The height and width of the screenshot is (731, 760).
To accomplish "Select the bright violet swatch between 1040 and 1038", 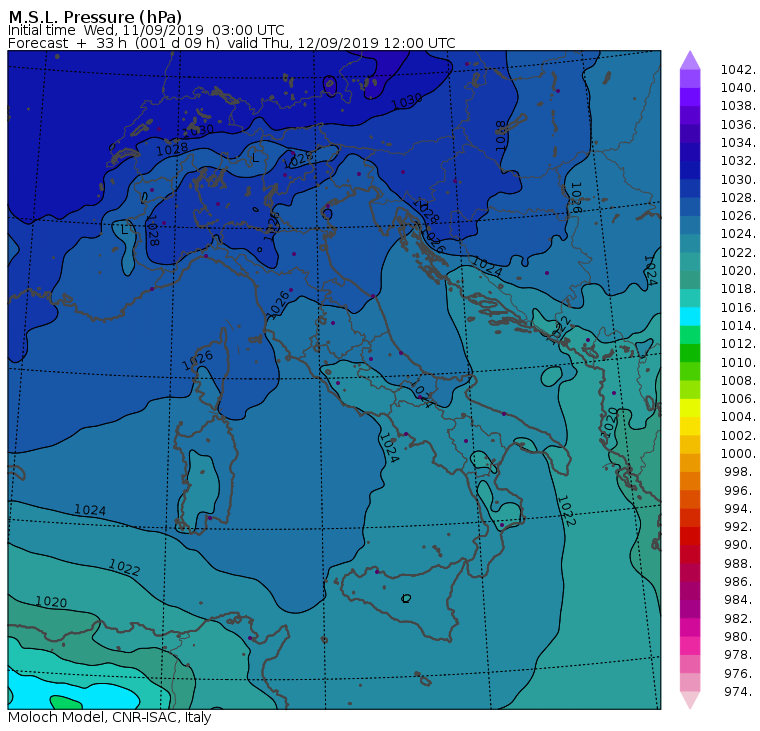I will point(690,97).
